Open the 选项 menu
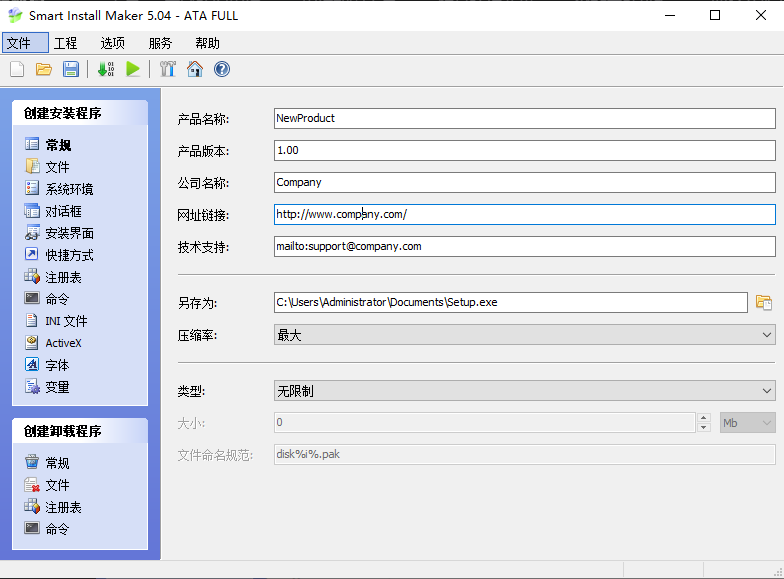The image size is (784, 579). pos(113,43)
